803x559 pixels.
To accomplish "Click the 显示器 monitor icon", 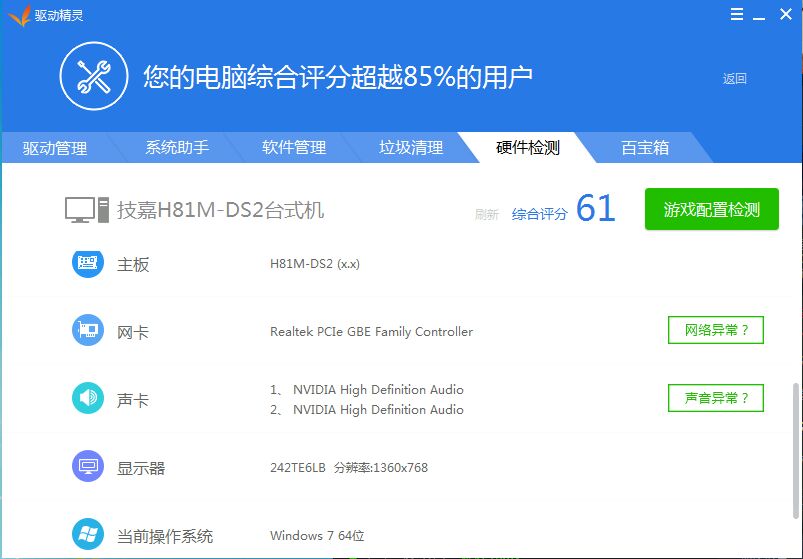I will [88, 466].
